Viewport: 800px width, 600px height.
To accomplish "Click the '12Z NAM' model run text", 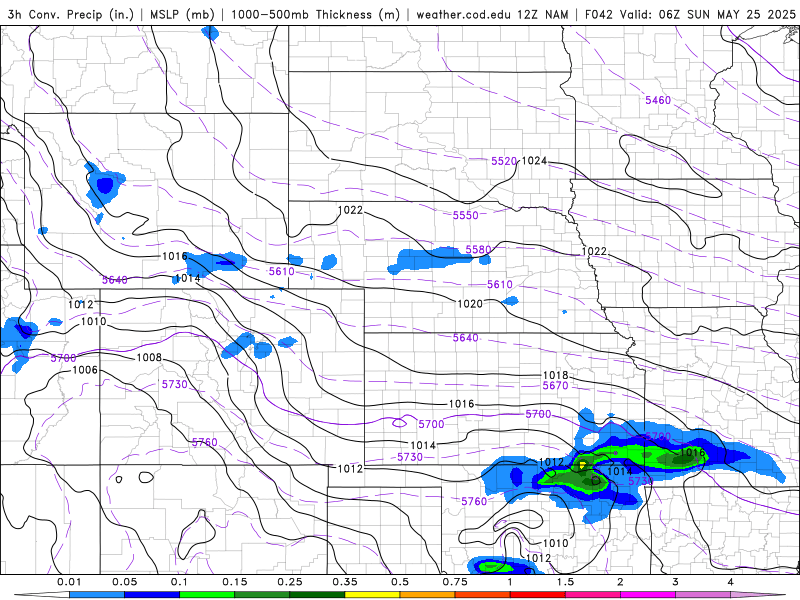I will (543, 14).
